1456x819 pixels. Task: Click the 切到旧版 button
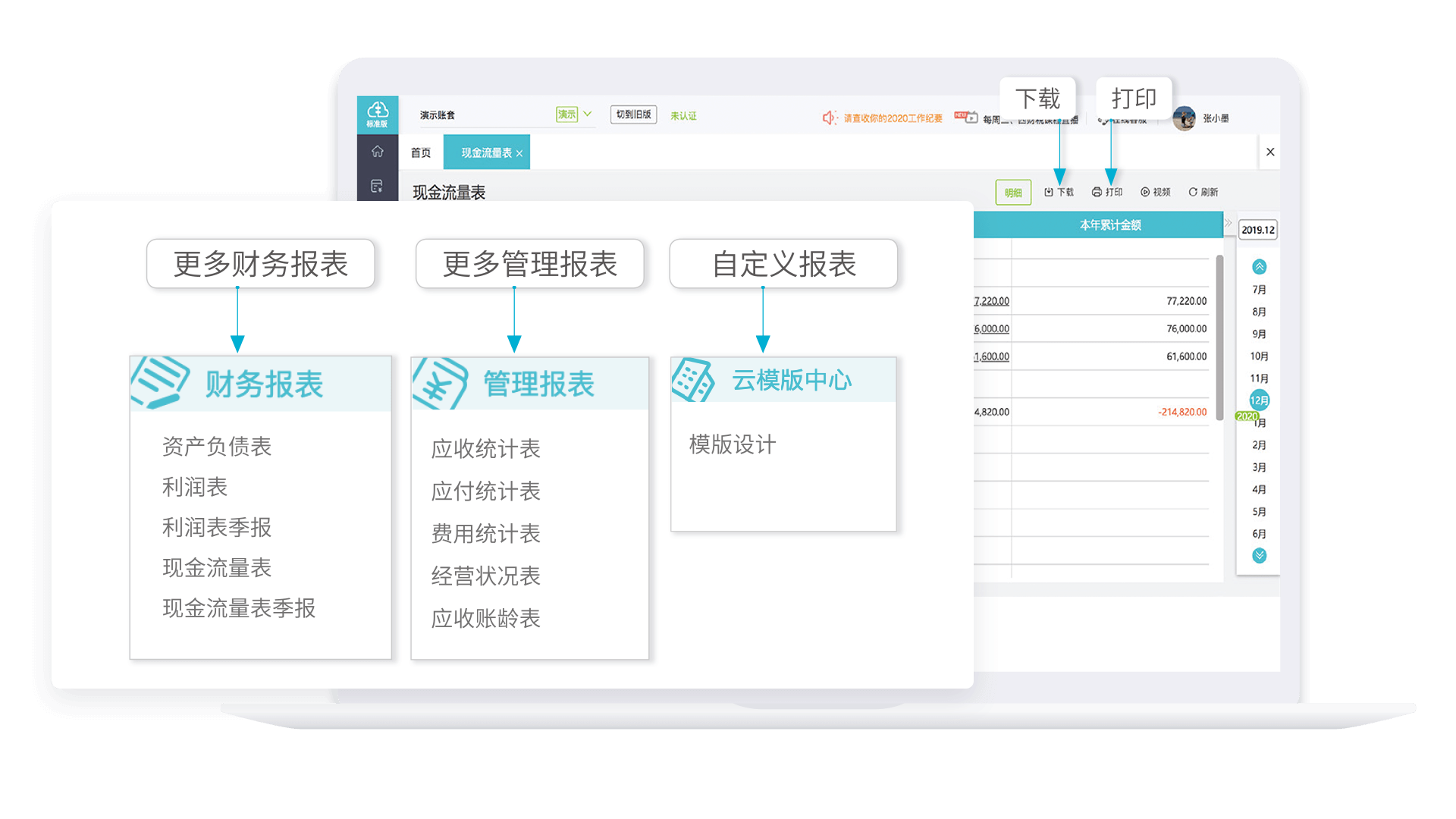633,115
